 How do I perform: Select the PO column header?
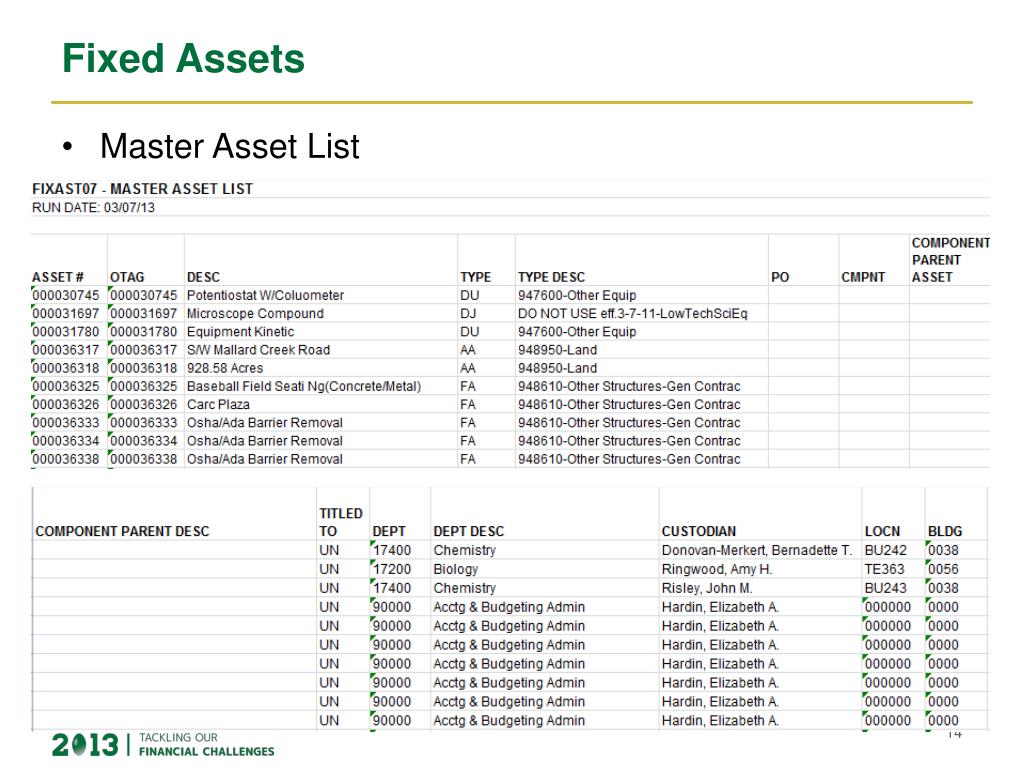point(780,277)
